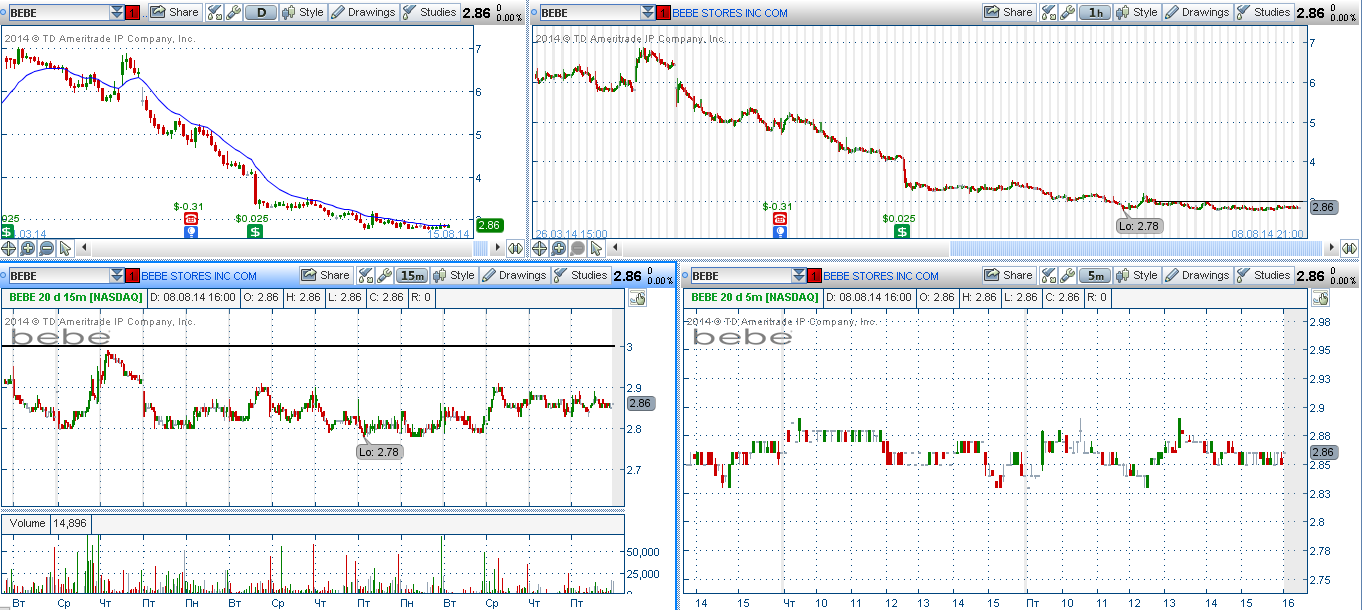The width and height of the screenshot is (1362, 610).
Task: Click the quick studies icon beside Share in the 5m chart
Action: pos(1049,276)
